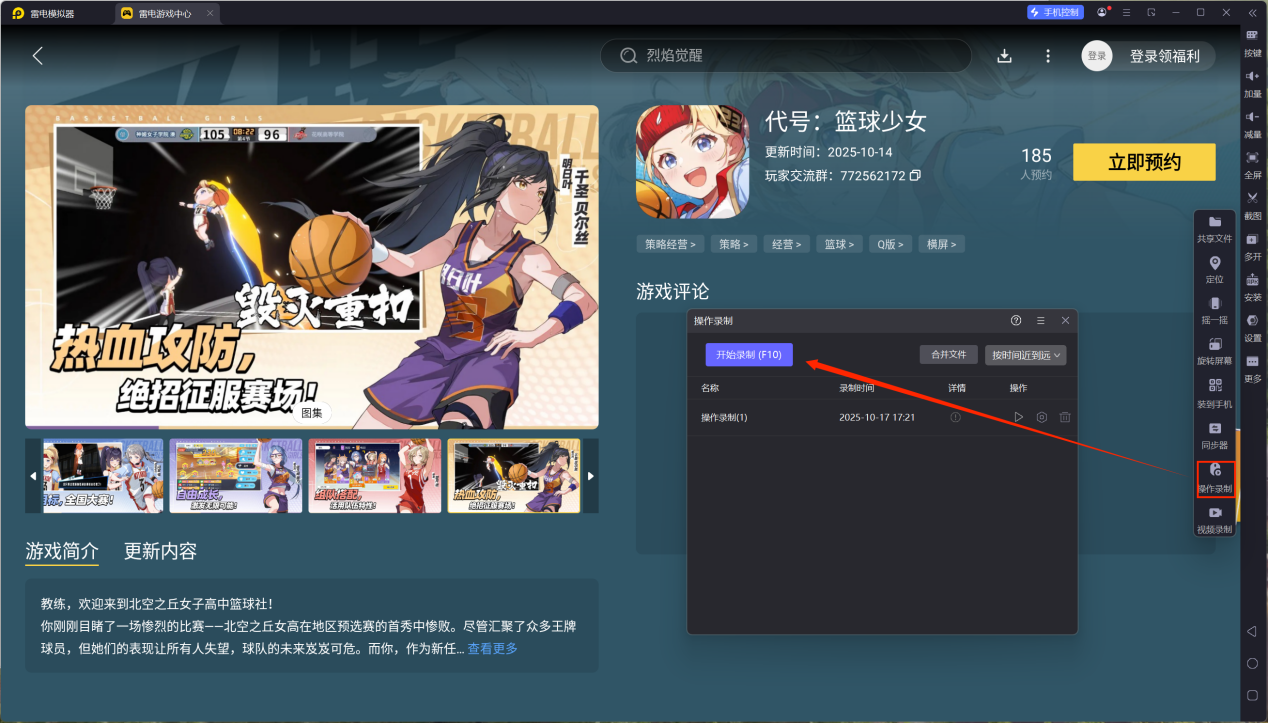Open the 经营 tag
Screen dimensions: 1268x723
(x=786, y=244)
